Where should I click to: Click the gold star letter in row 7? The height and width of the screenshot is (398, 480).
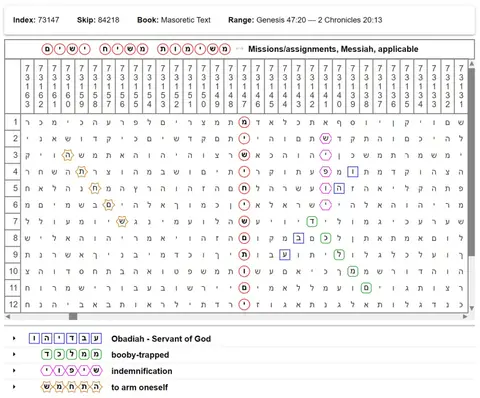[122, 221]
